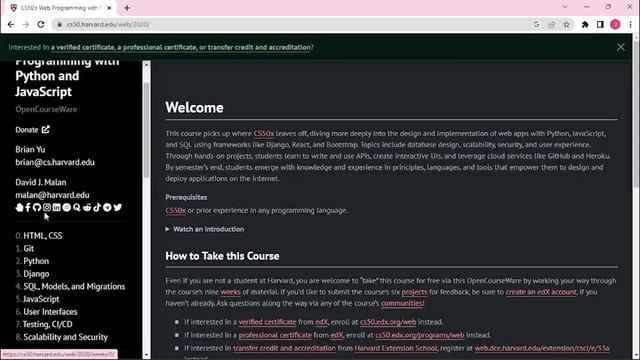Viewport: 640px width, 360px height.
Task: Open week 5 JavaScript
Action: 41,299
